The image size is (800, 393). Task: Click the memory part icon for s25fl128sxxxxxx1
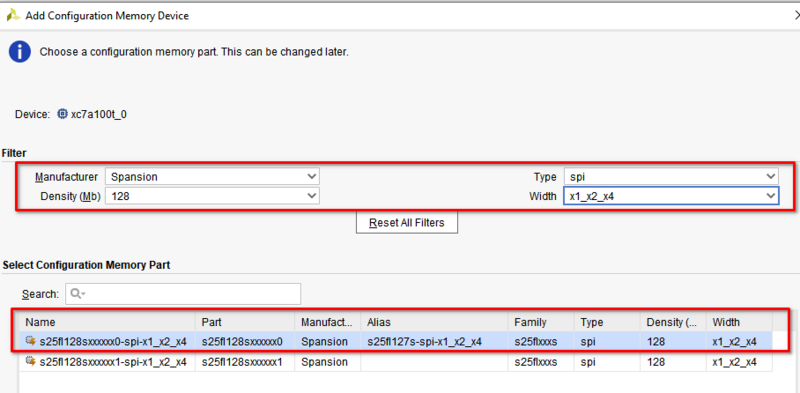[31, 362]
